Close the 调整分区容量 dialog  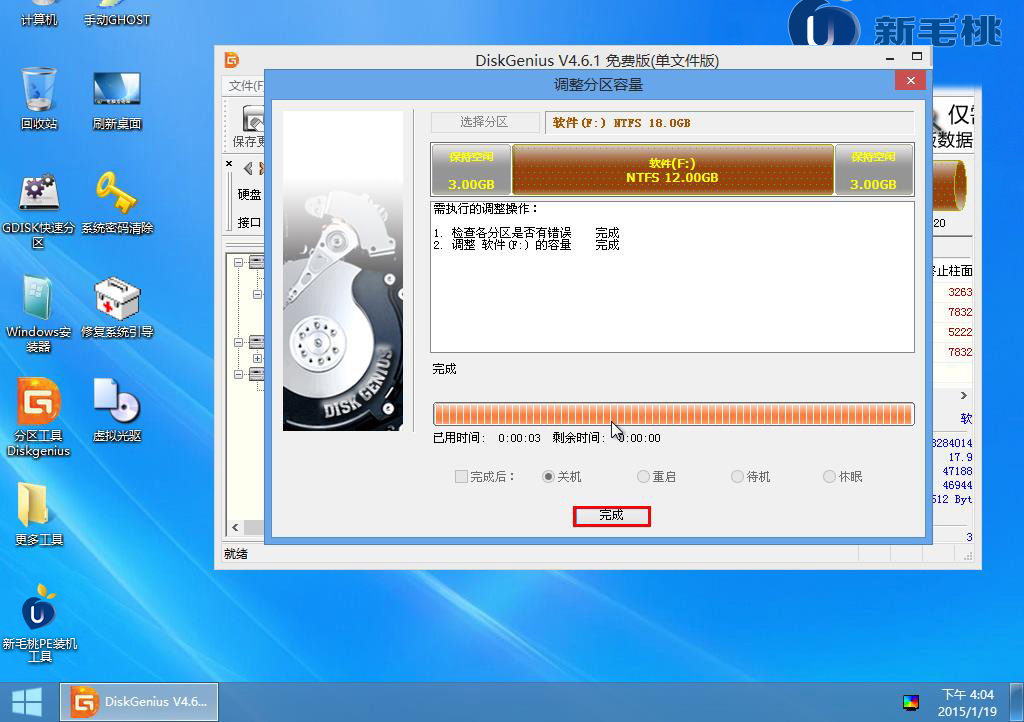910,80
